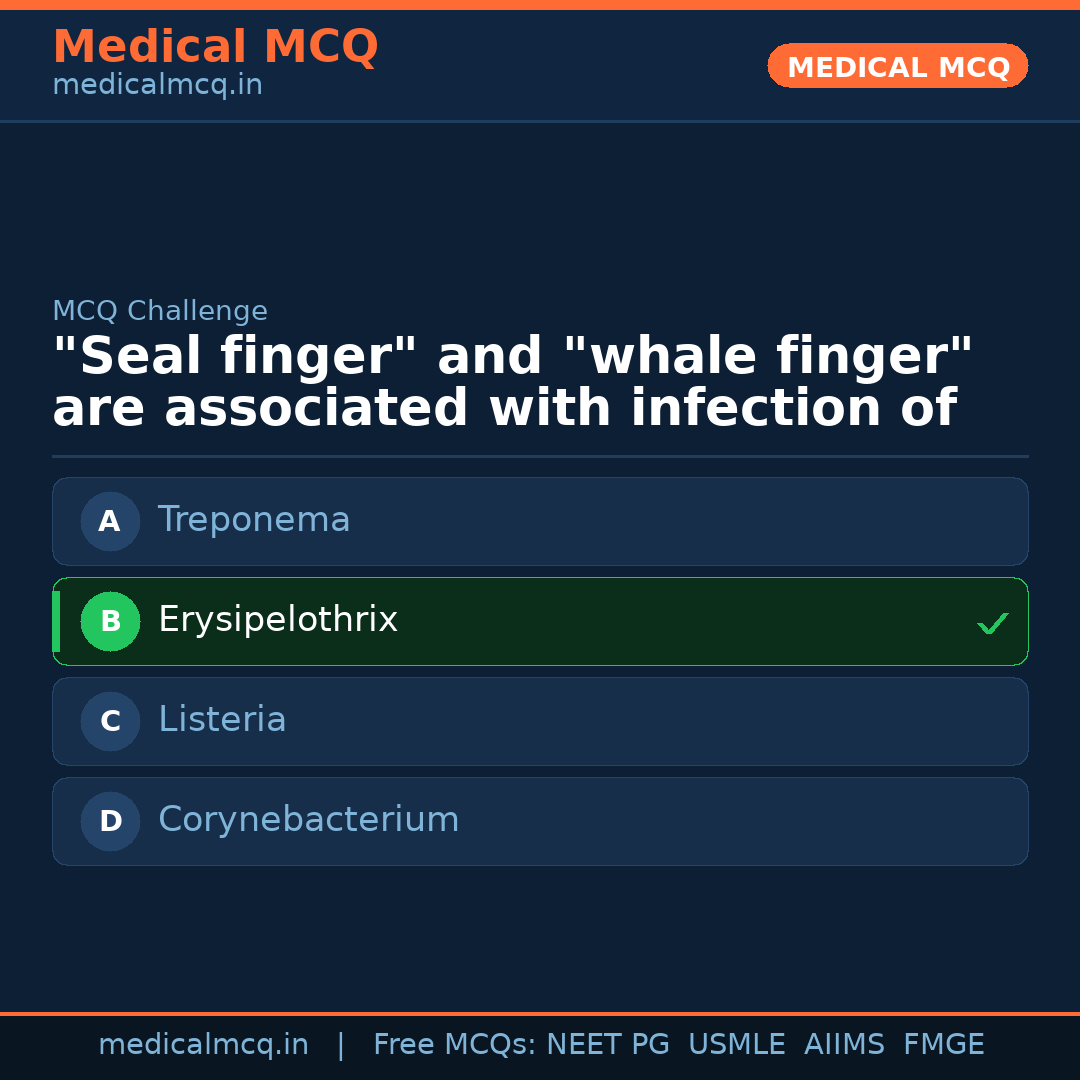Click the Seal finger question text

click(x=512, y=383)
